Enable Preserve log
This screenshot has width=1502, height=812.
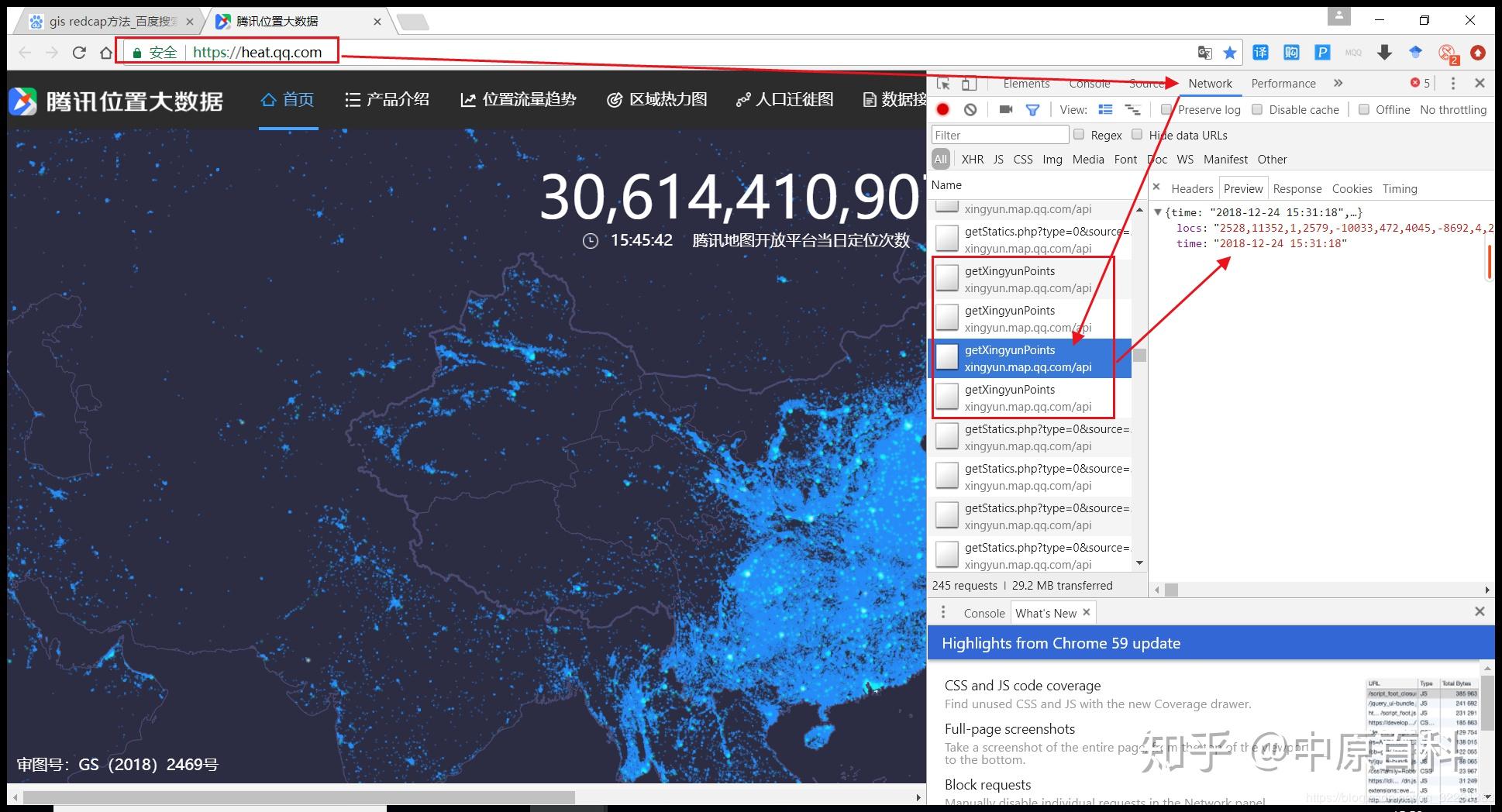[x=1166, y=110]
